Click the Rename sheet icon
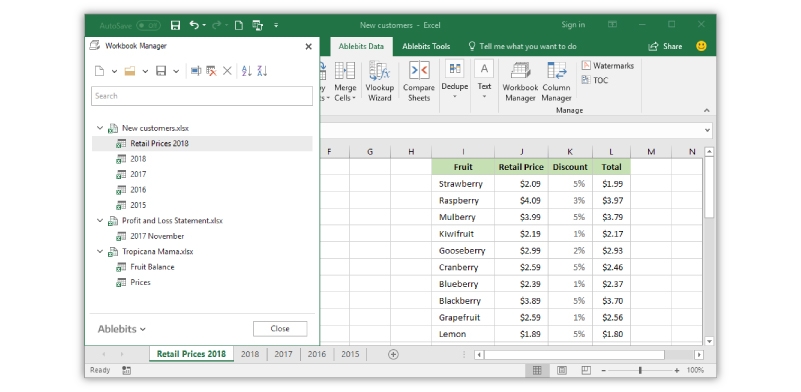Image resolution: width=801 pixels, height=392 pixels. (196, 71)
